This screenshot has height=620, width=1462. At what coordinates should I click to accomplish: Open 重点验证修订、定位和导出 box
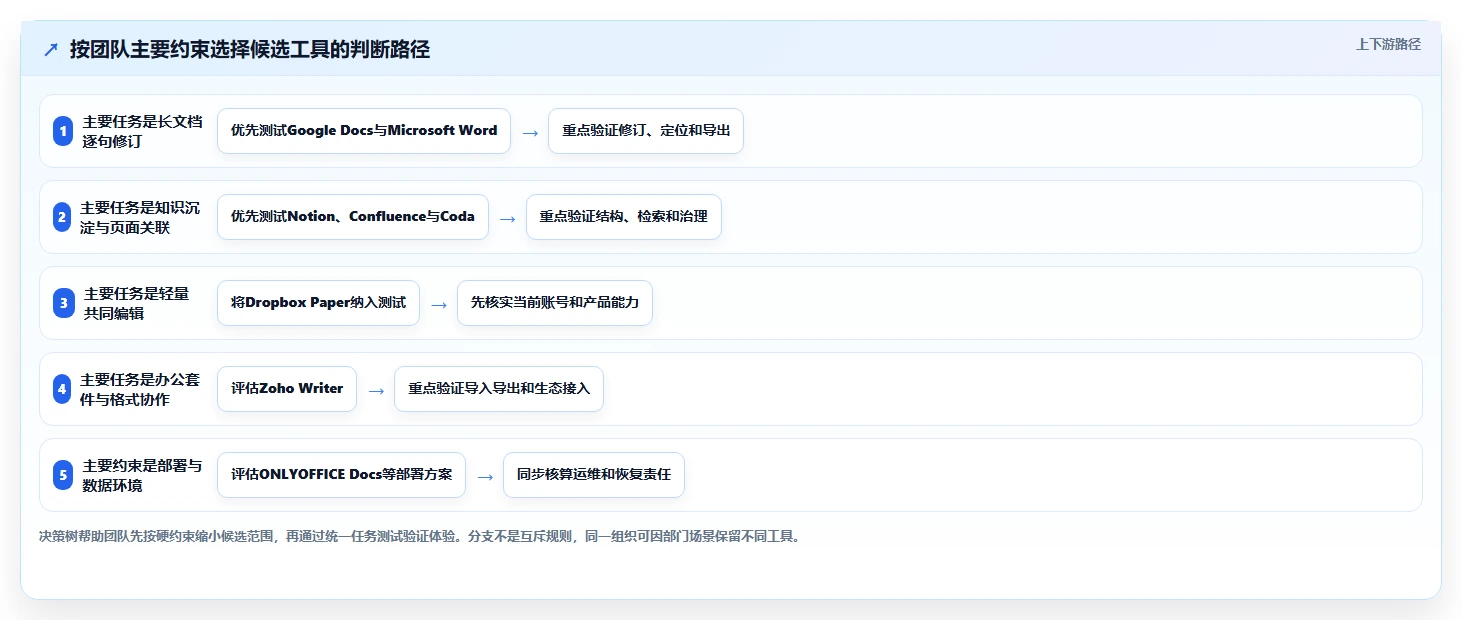click(x=646, y=131)
